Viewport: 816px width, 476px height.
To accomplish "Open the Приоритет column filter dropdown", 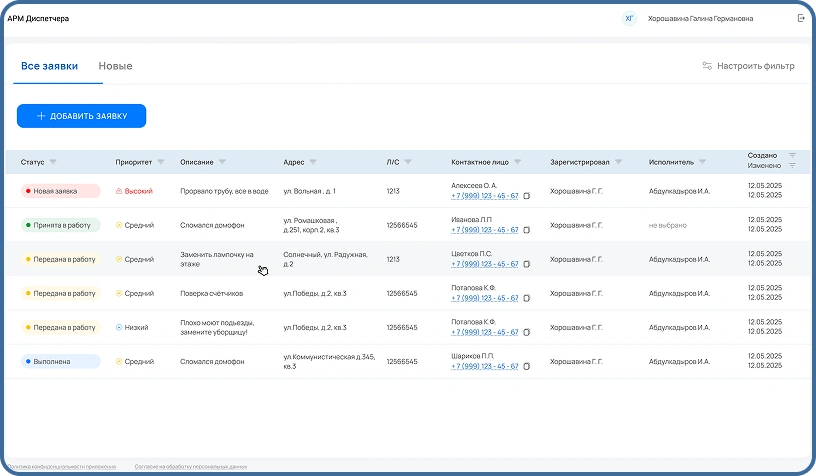I will (x=162, y=162).
